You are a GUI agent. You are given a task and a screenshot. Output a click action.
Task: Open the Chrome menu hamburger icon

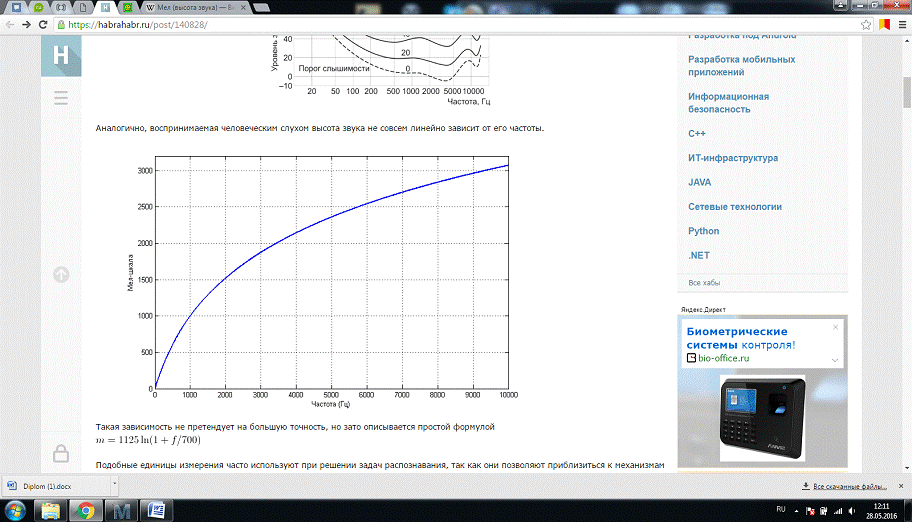[x=902, y=24]
